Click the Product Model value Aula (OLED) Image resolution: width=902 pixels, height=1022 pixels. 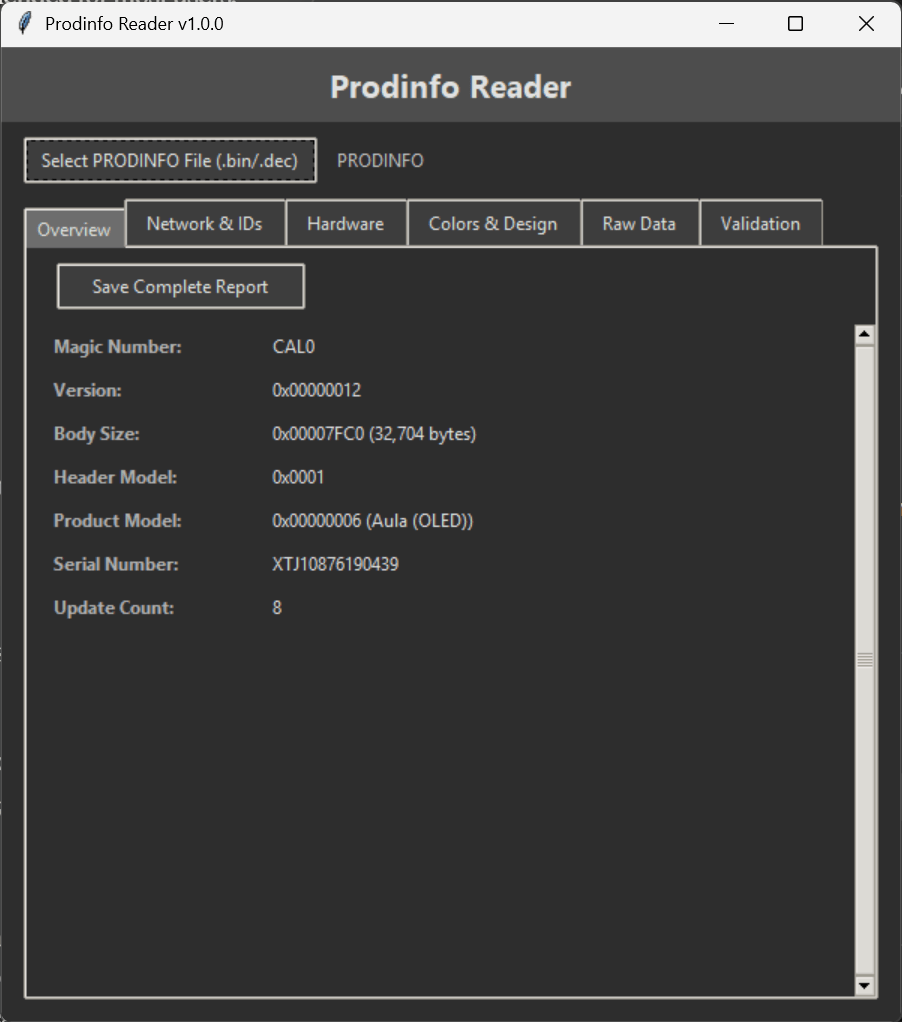pos(372,520)
